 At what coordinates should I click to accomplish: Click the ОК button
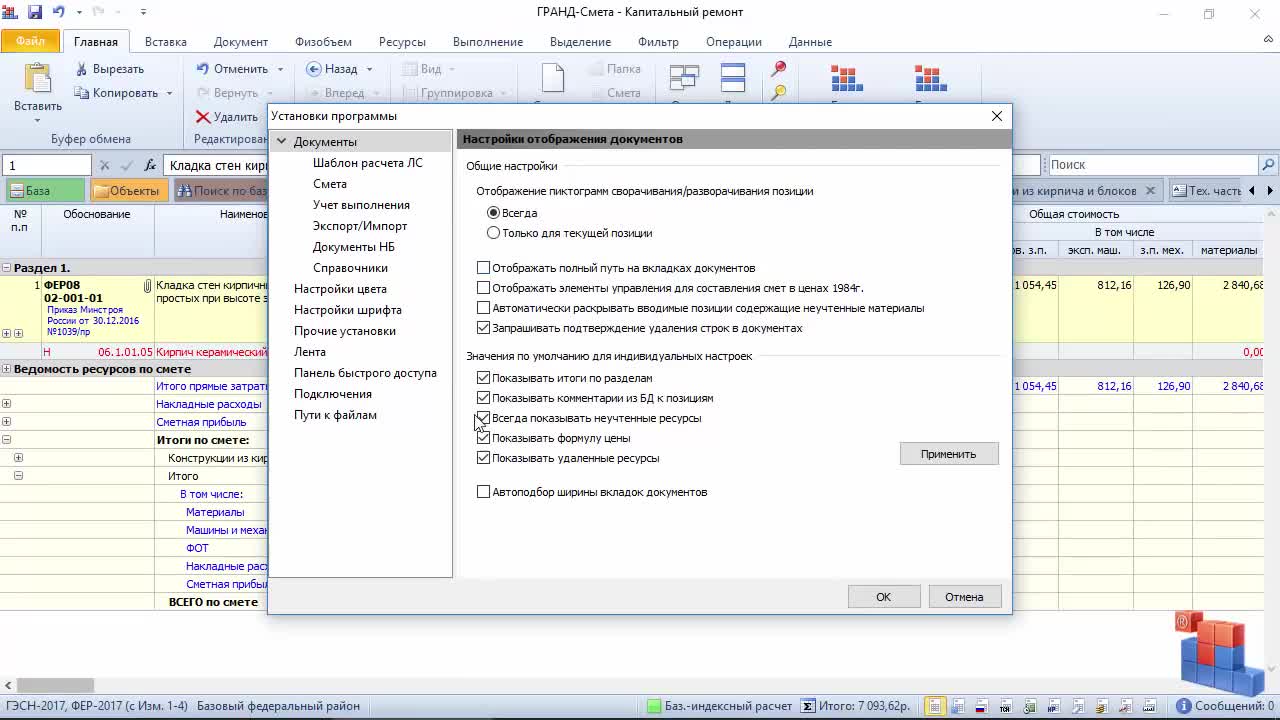pos(883,597)
